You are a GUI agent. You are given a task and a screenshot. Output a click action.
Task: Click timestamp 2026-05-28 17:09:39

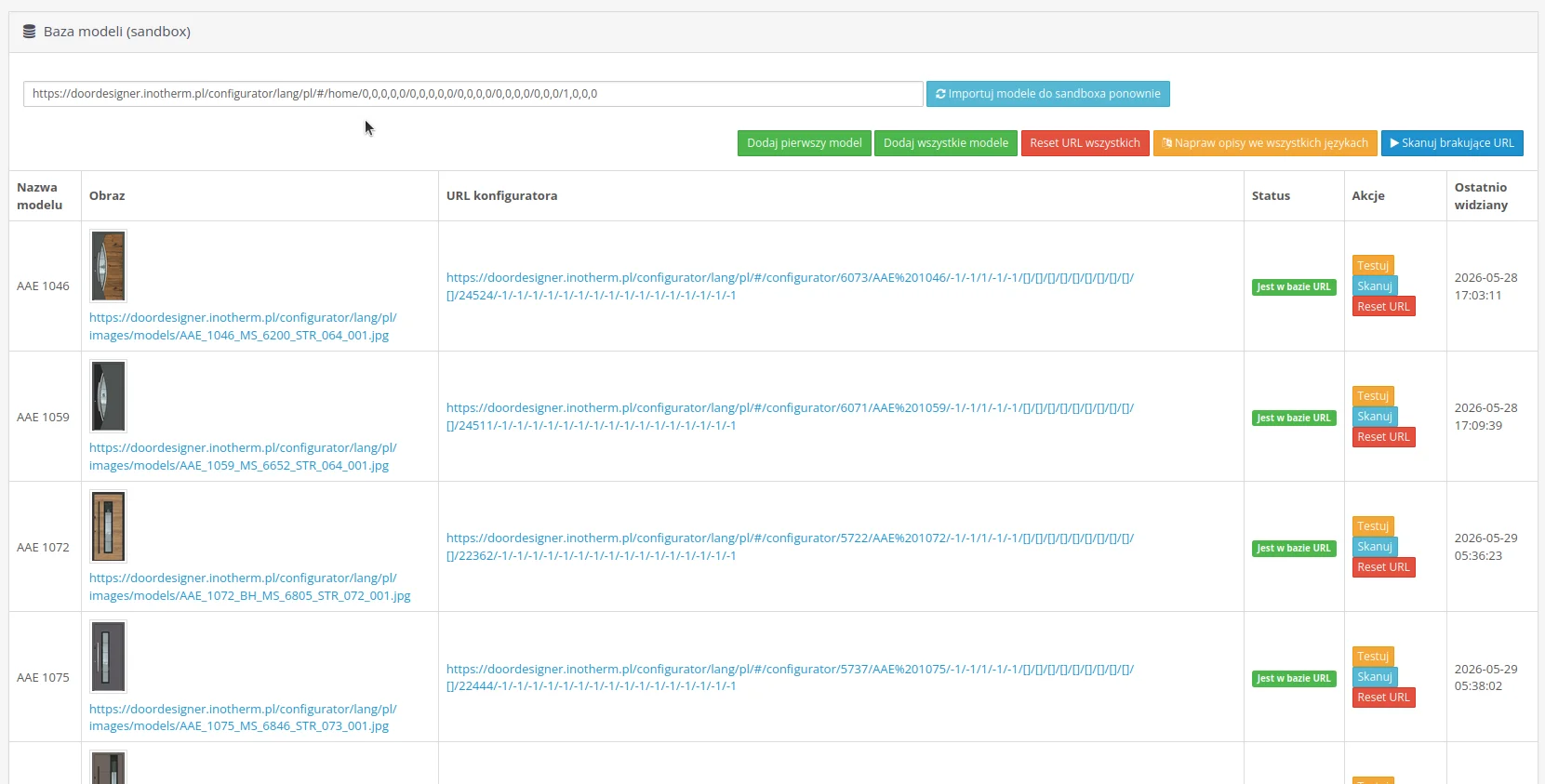1485,417
